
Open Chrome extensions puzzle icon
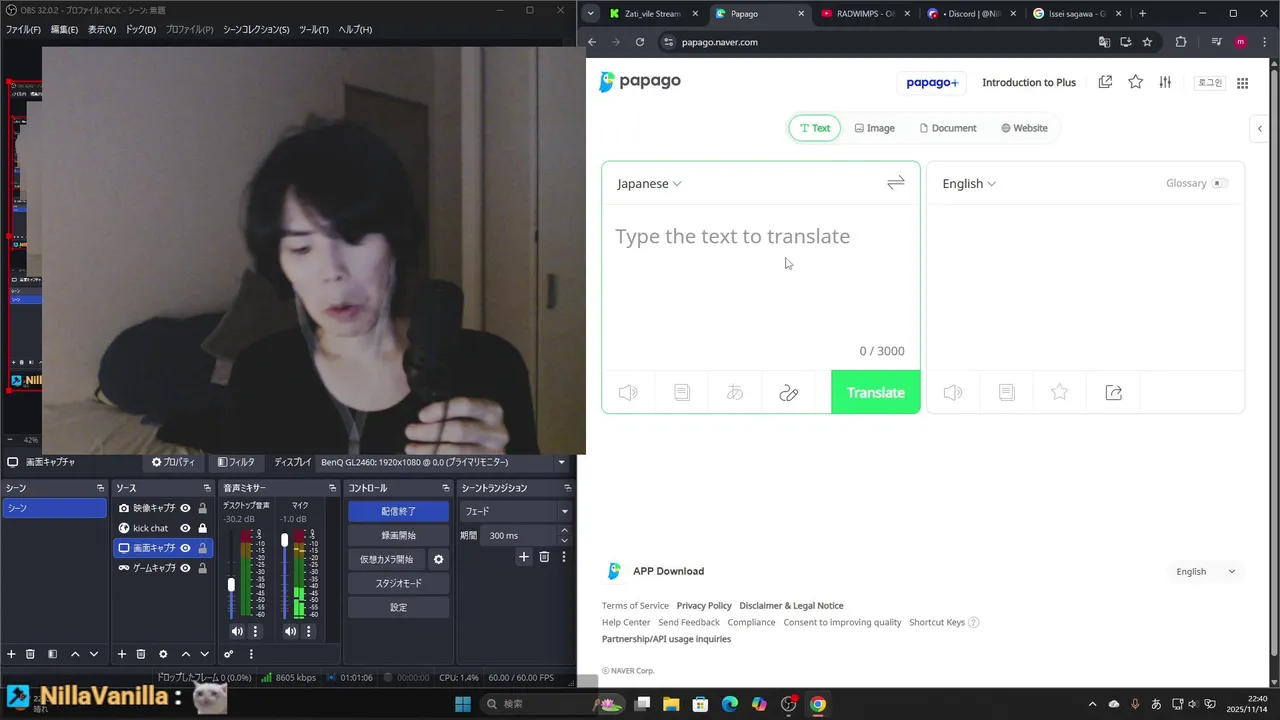[x=1181, y=42]
